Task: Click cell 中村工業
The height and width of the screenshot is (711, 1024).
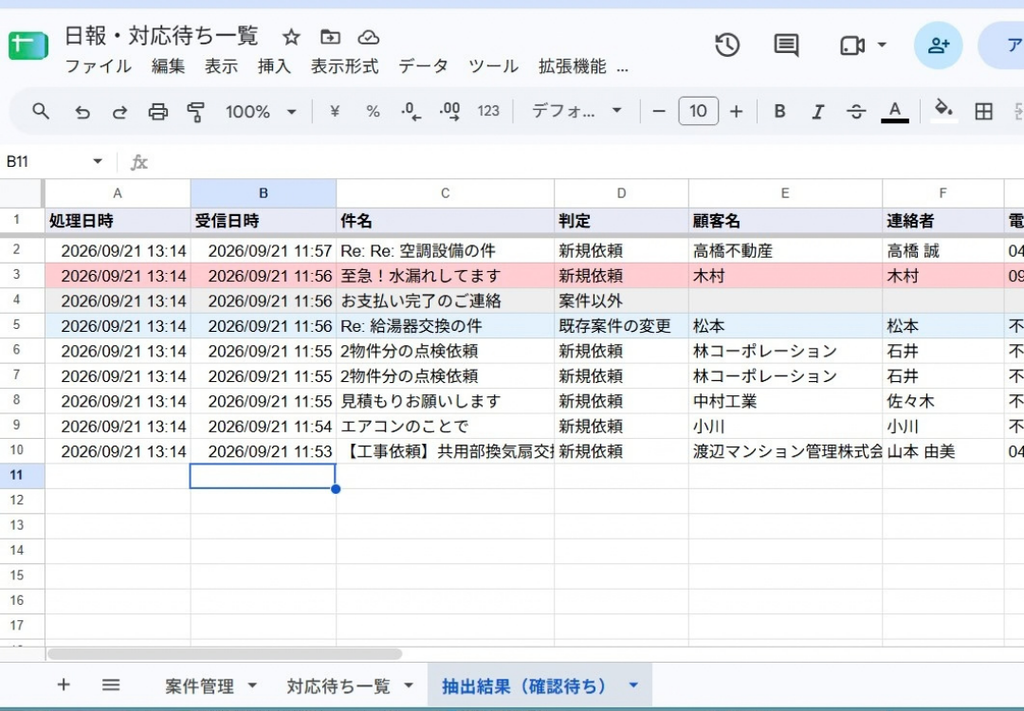Action: 785,401
